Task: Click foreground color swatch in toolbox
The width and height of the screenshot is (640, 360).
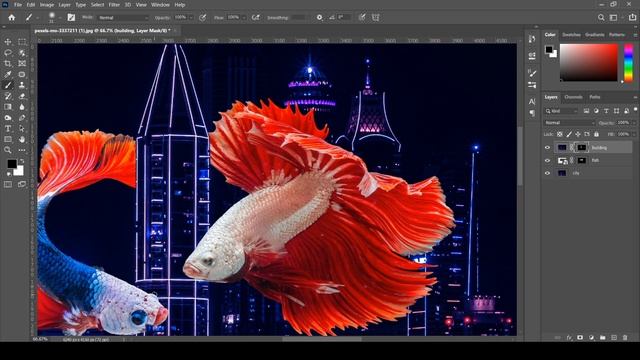Action: click(x=11, y=164)
